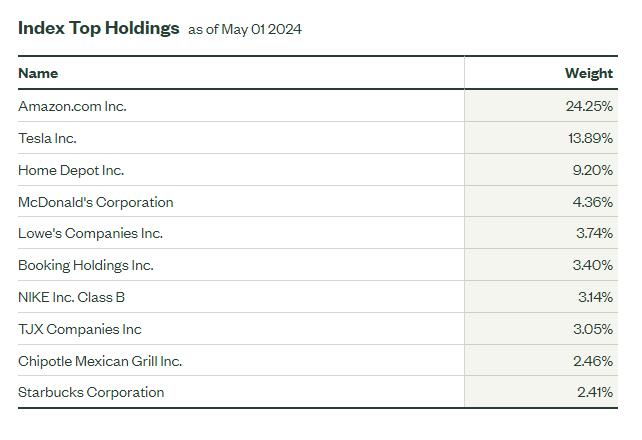Click the Weight column header
Screen dimensions: 642x440
[588, 73]
